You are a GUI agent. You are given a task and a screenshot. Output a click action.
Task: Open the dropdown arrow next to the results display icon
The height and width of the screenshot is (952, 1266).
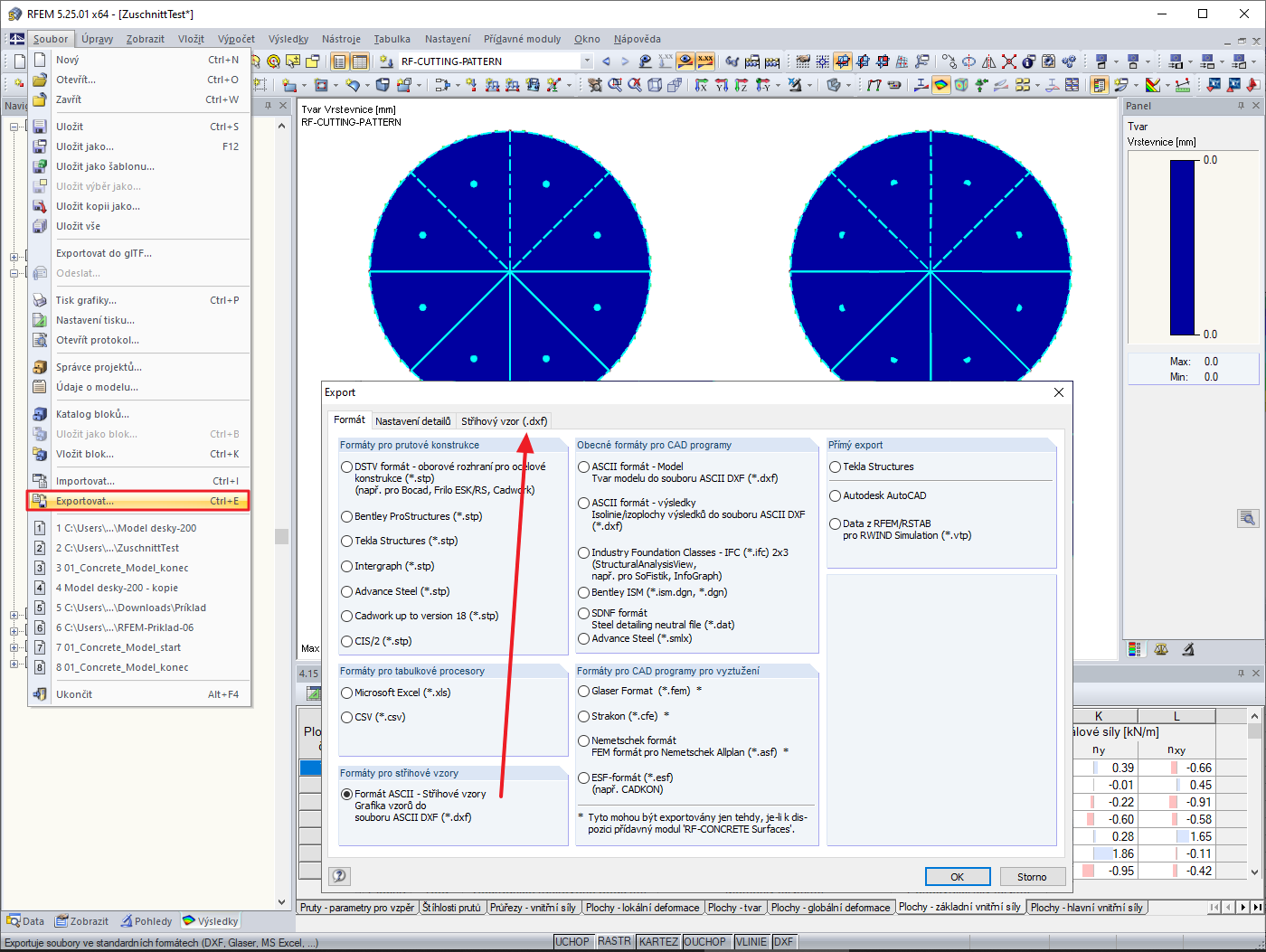(1116, 61)
